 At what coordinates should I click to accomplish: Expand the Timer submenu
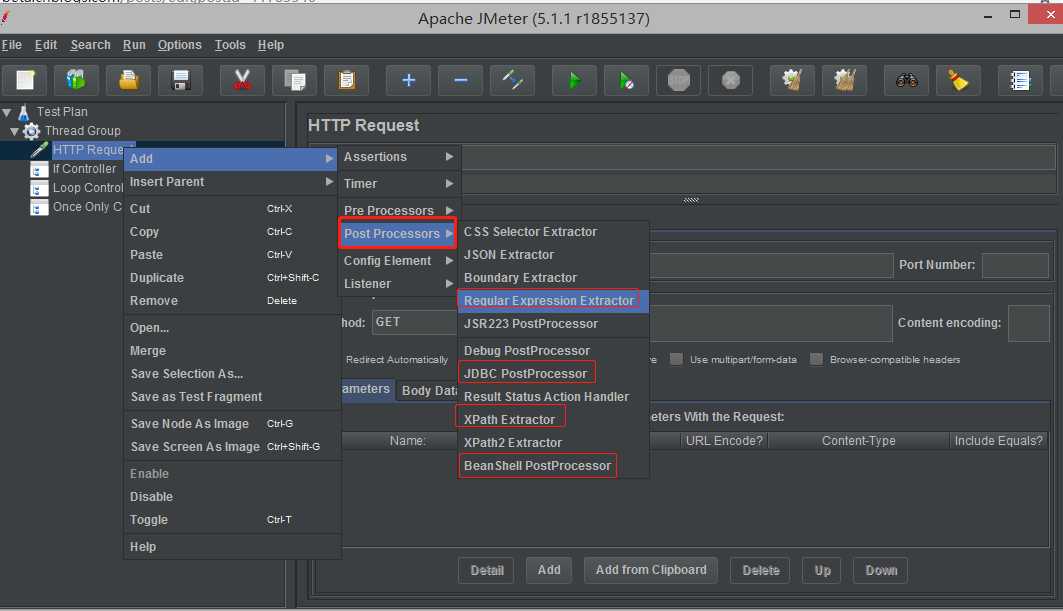click(399, 184)
